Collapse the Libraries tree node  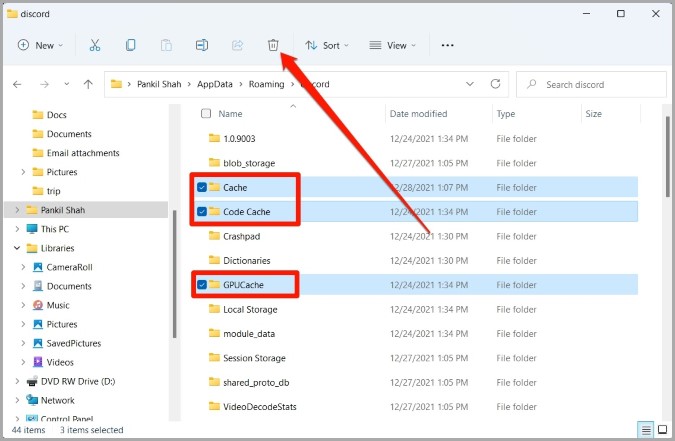click(x=17, y=248)
